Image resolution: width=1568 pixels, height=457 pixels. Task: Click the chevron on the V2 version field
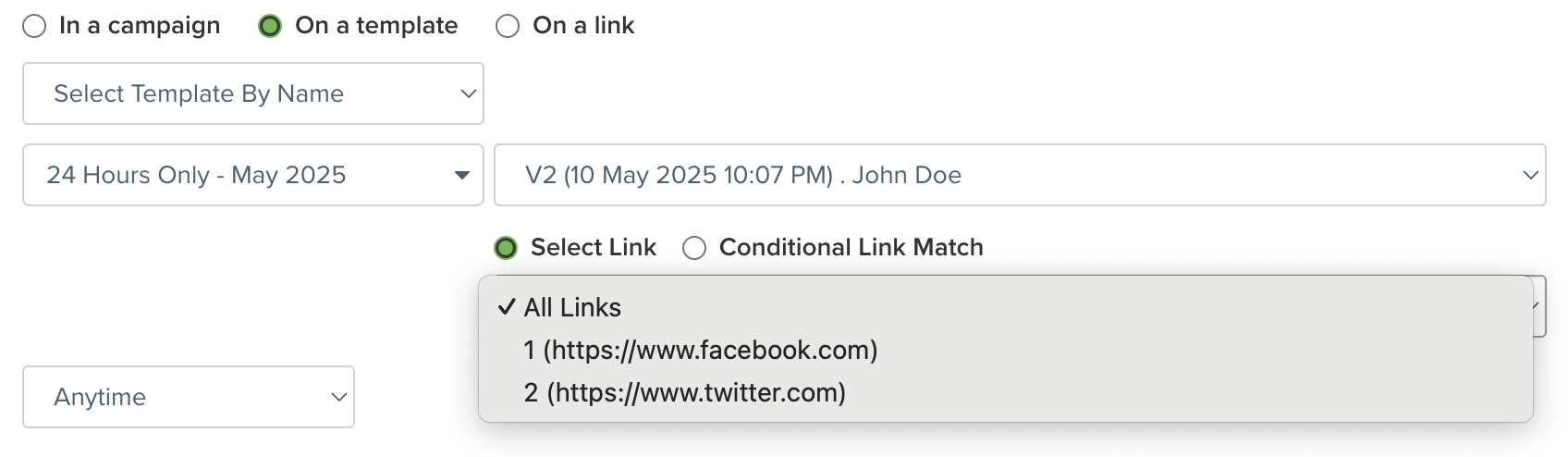coord(1530,175)
